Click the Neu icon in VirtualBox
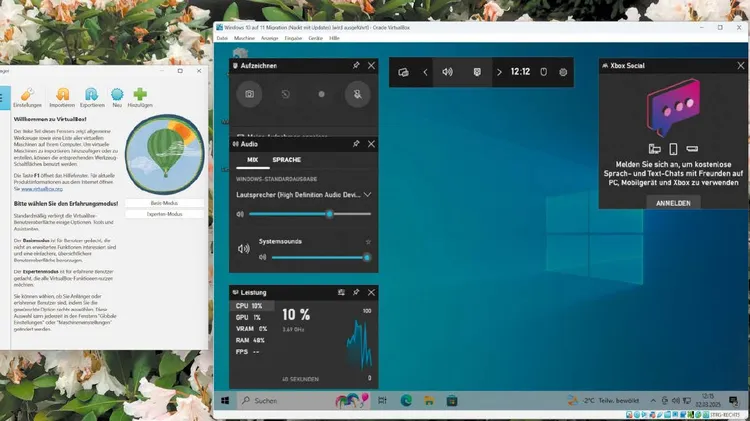Image resolution: width=750 pixels, height=421 pixels. pos(117,96)
